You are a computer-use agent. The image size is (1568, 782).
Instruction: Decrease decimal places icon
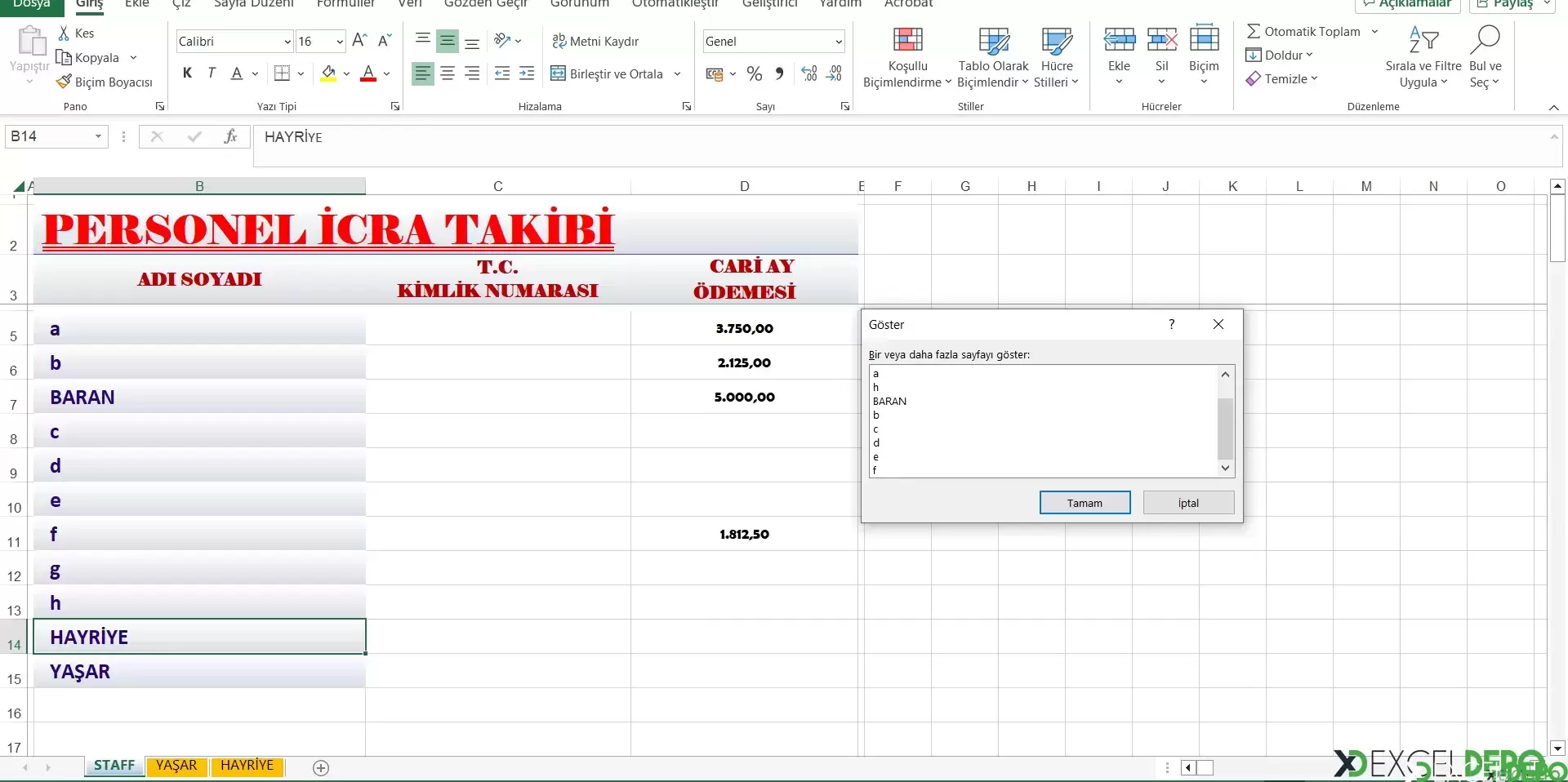pyautogui.click(x=835, y=73)
